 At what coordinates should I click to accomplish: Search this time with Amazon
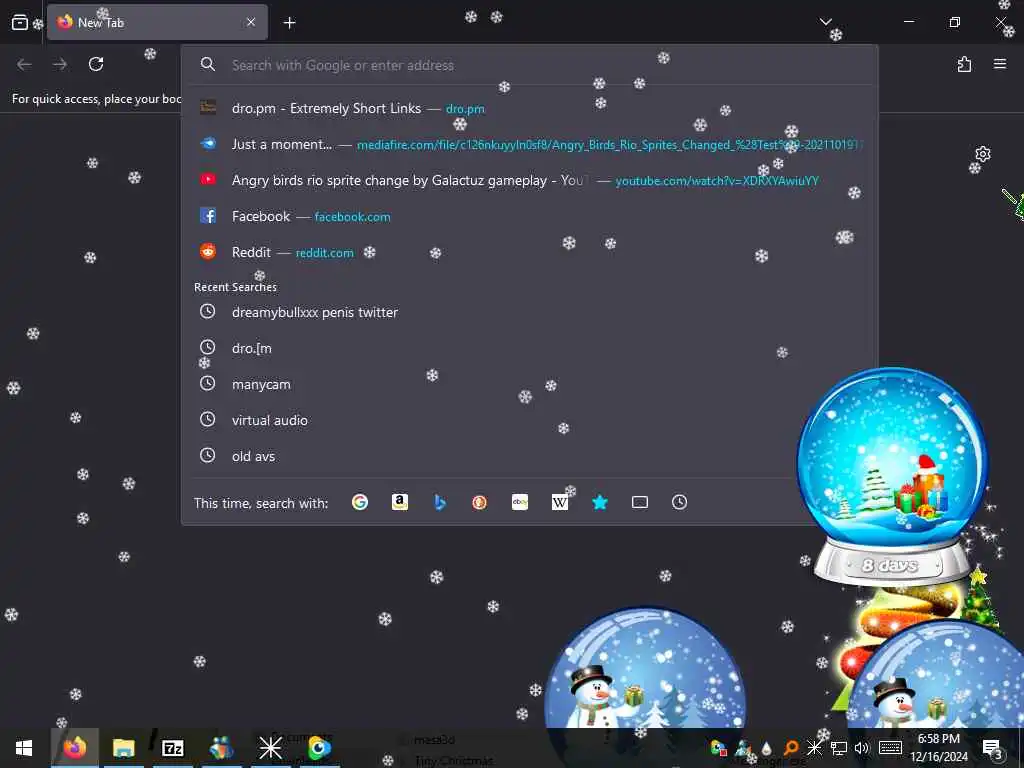pos(400,502)
